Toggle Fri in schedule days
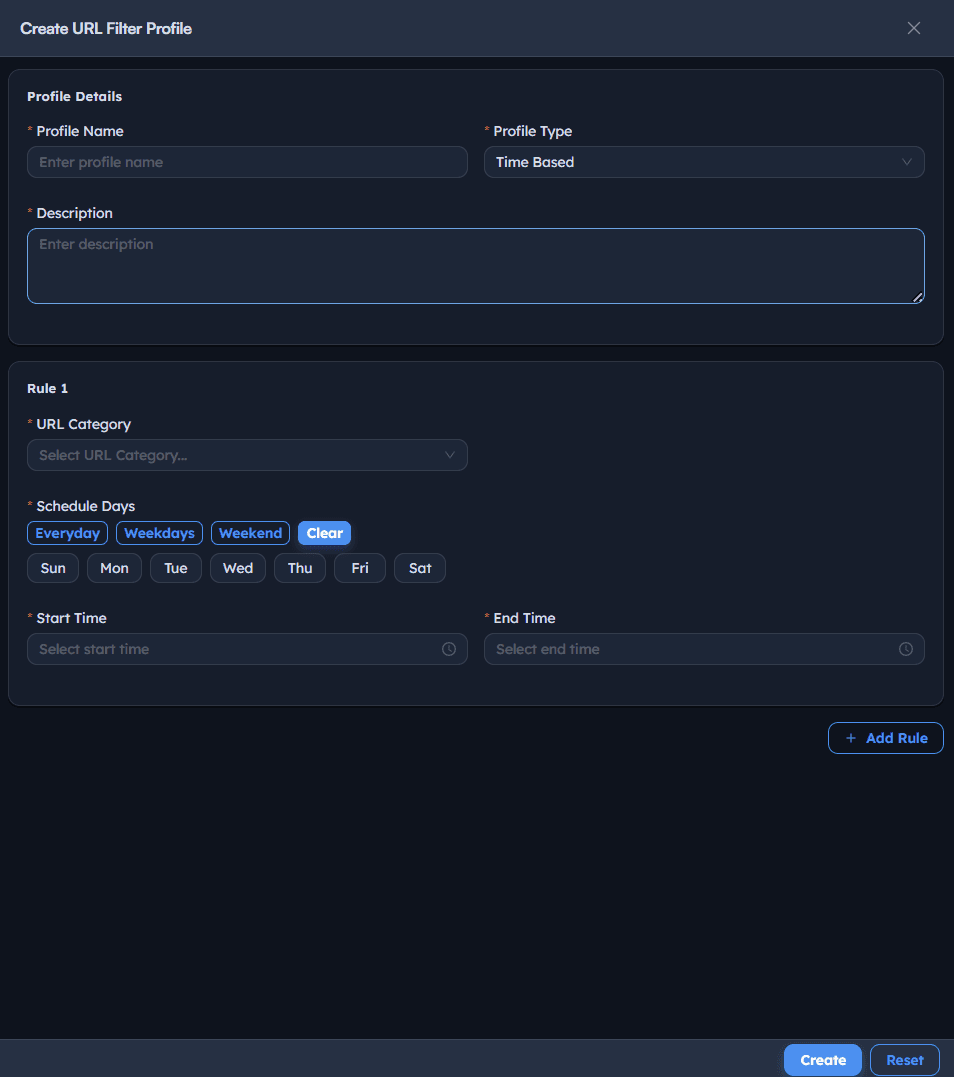This screenshot has width=954, height=1077. pos(360,568)
